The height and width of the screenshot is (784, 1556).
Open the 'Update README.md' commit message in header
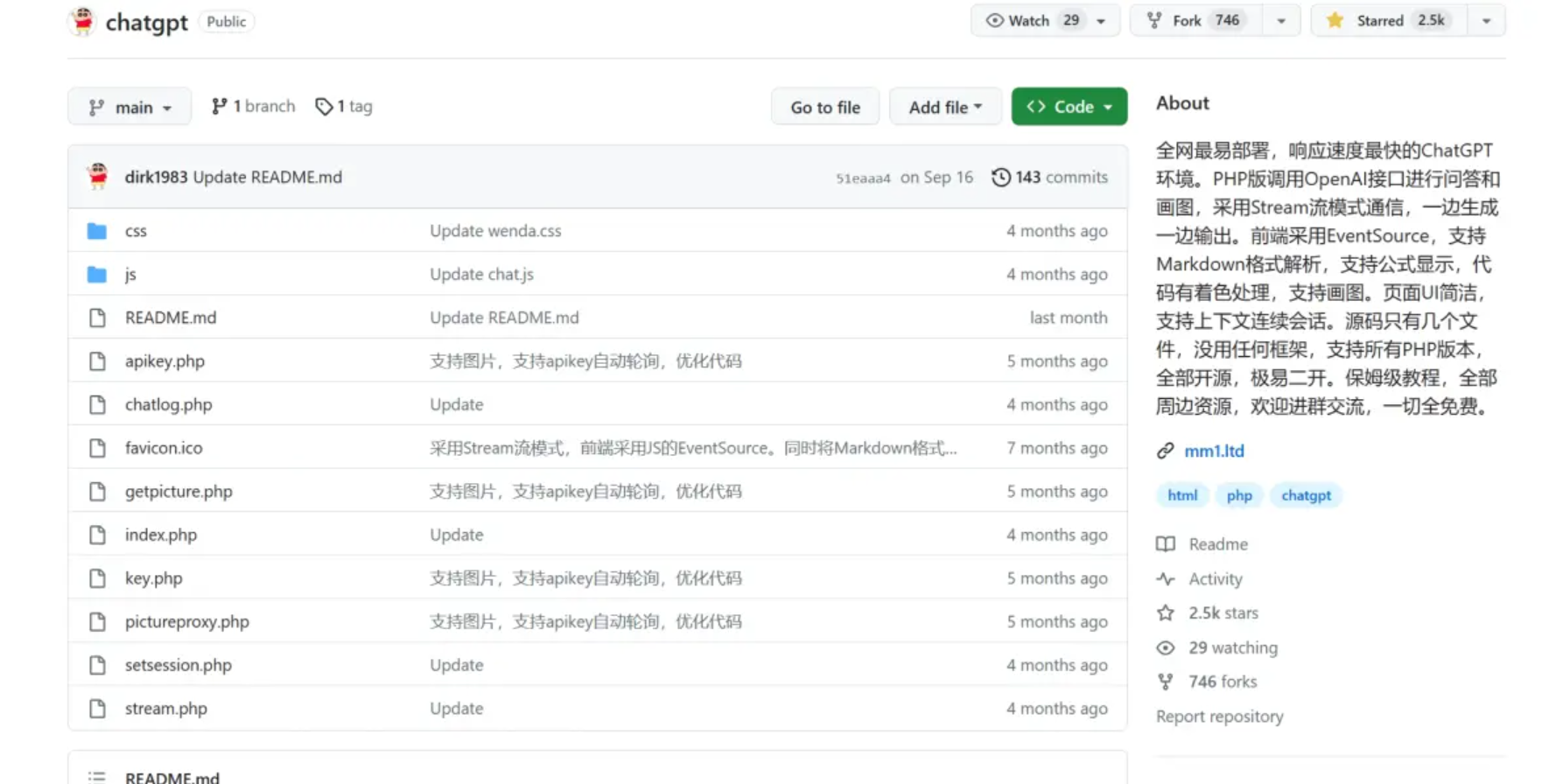pos(267,178)
